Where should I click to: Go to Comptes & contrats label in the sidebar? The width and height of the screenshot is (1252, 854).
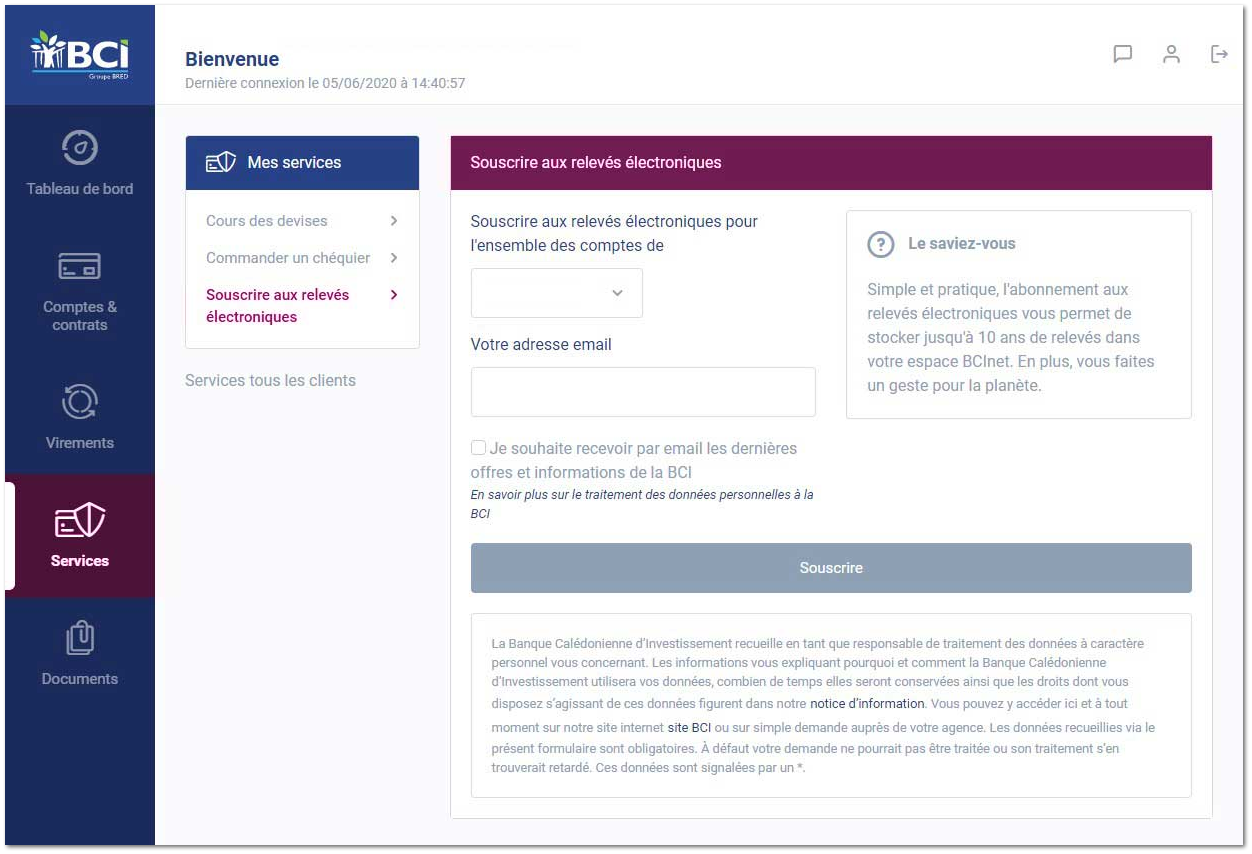pyautogui.click(x=80, y=316)
